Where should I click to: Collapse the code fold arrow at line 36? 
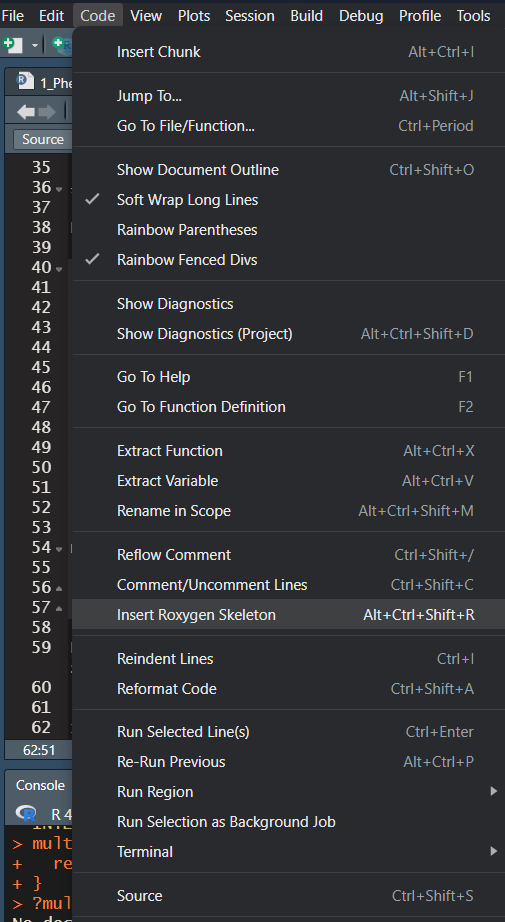tap(59, 189)
